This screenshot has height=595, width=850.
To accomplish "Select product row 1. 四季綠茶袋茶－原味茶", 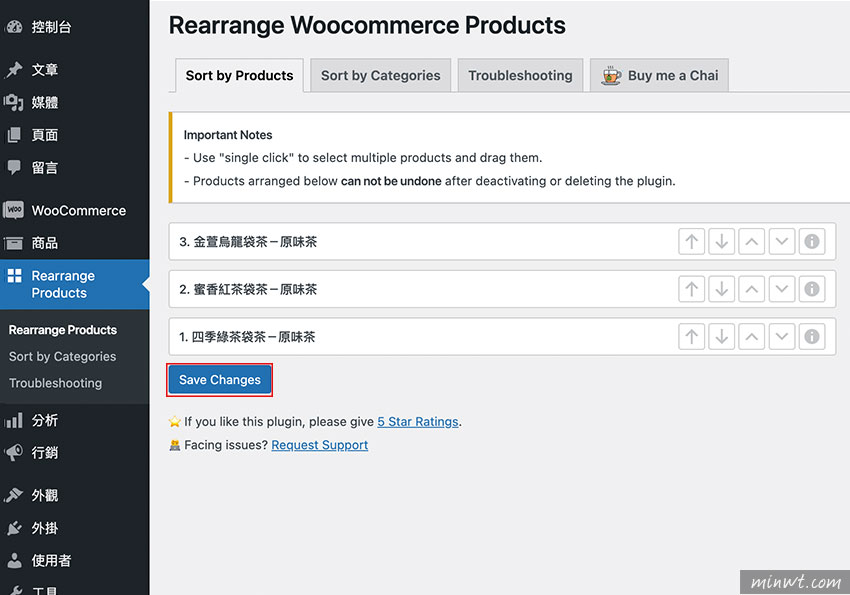I will point(502,337).
